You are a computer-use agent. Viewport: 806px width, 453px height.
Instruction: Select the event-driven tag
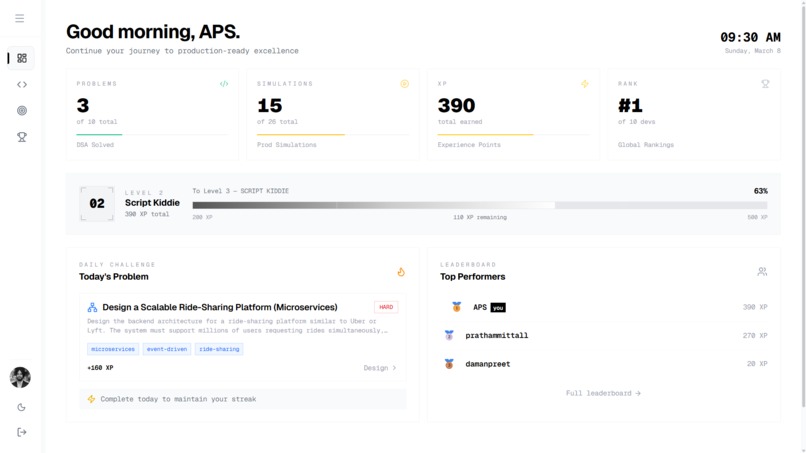pyautogui.click(x=167, y=349)
